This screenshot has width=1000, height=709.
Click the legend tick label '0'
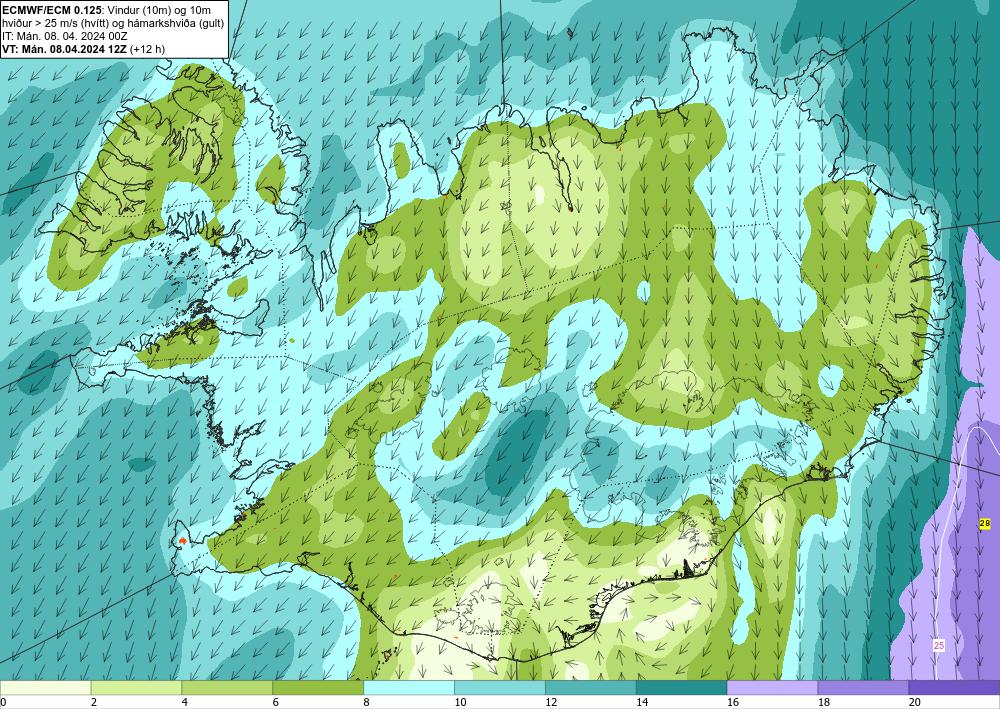[3, 703]
